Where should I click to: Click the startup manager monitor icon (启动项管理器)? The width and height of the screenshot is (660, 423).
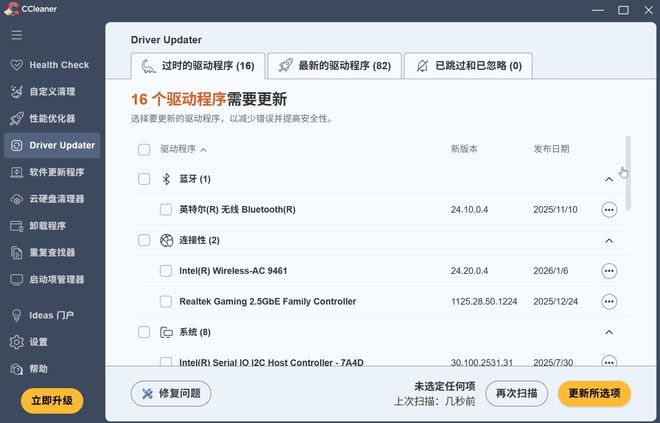(17, 279)
